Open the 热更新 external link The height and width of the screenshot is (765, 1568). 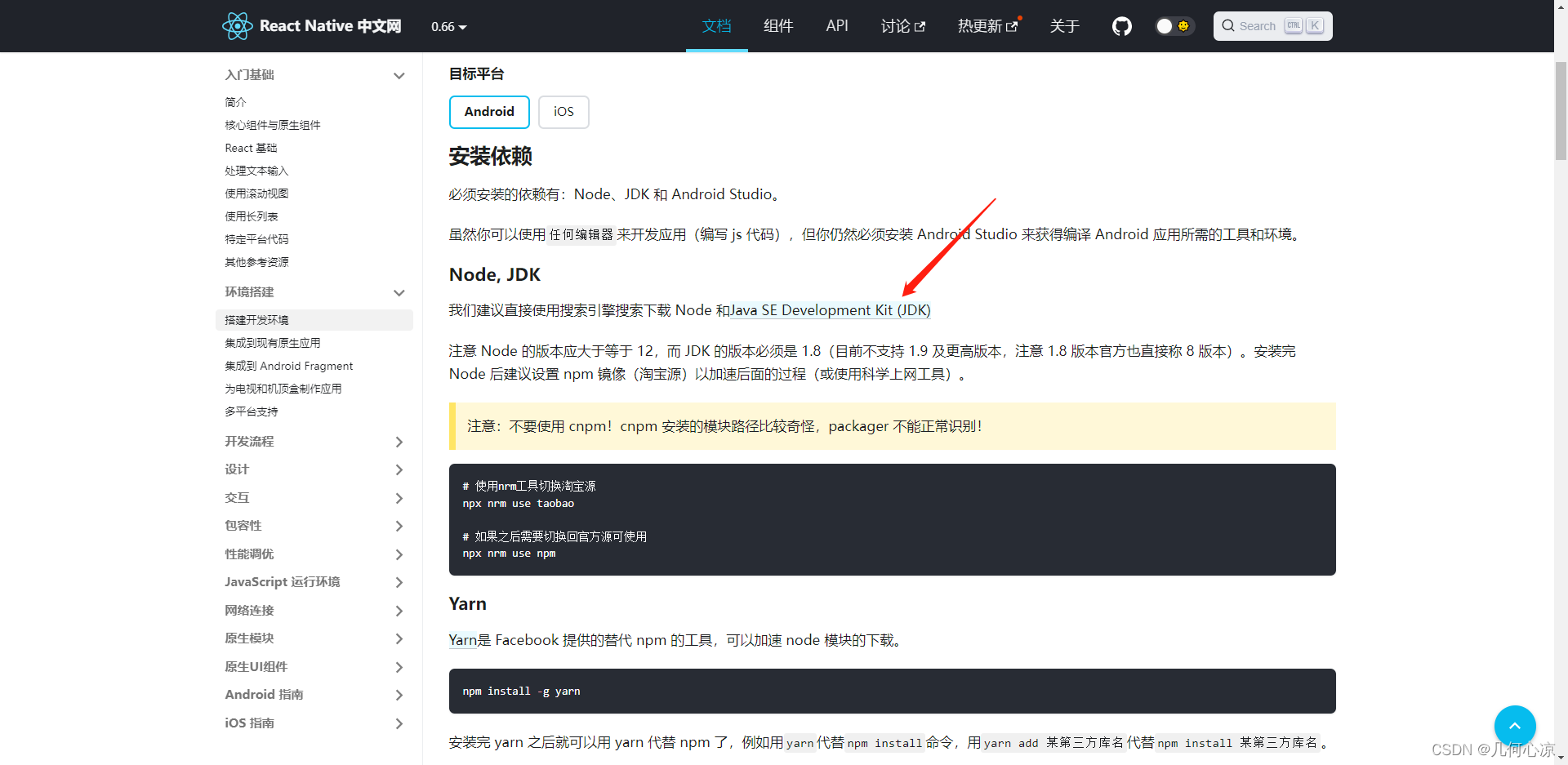988,26
